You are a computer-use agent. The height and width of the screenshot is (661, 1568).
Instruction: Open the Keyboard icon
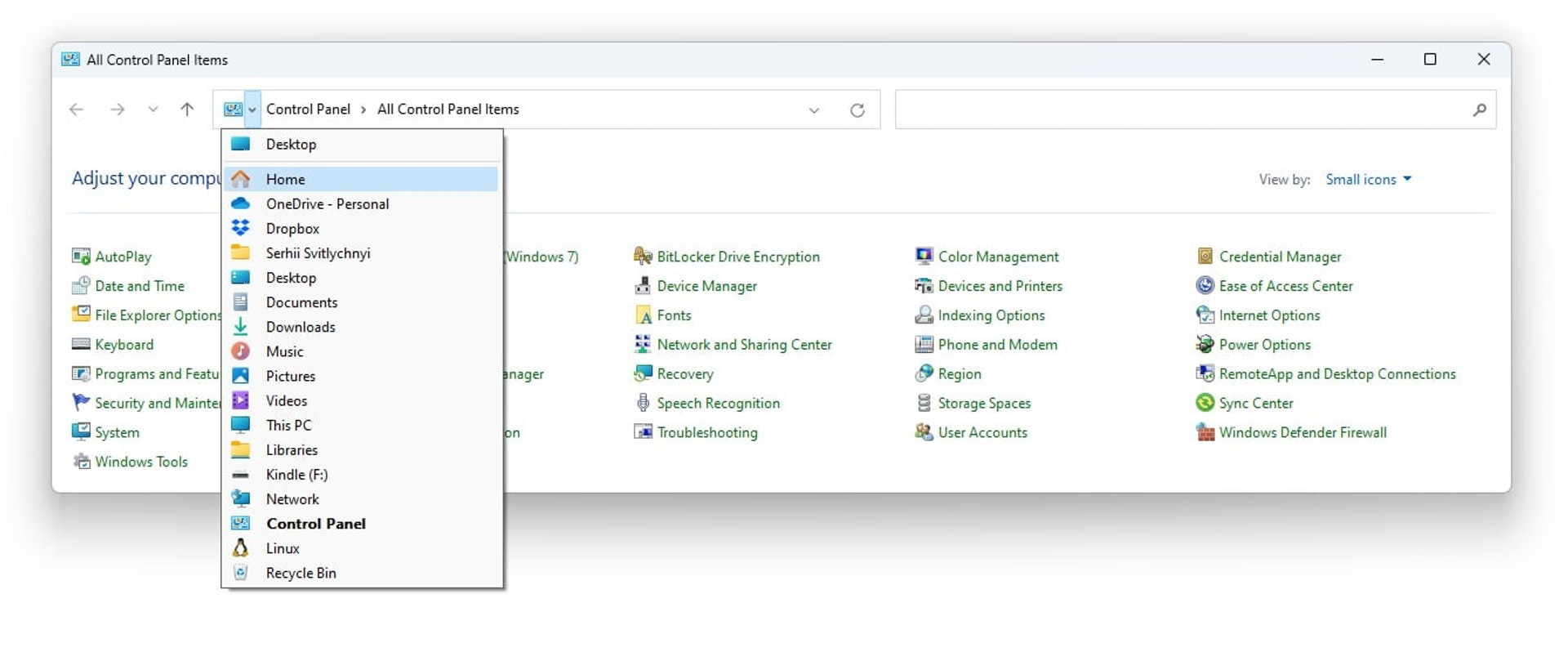pyautogui.click(x=81, y=345)
